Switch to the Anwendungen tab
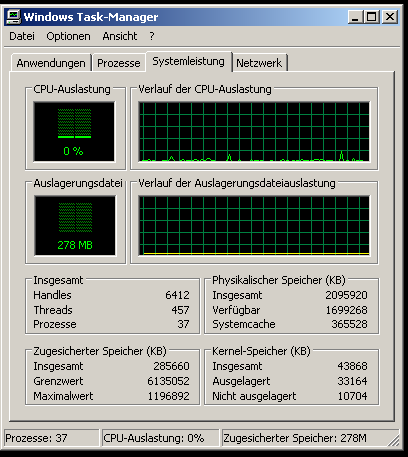This screenshot has height=457, width=408. coord(51,63)
